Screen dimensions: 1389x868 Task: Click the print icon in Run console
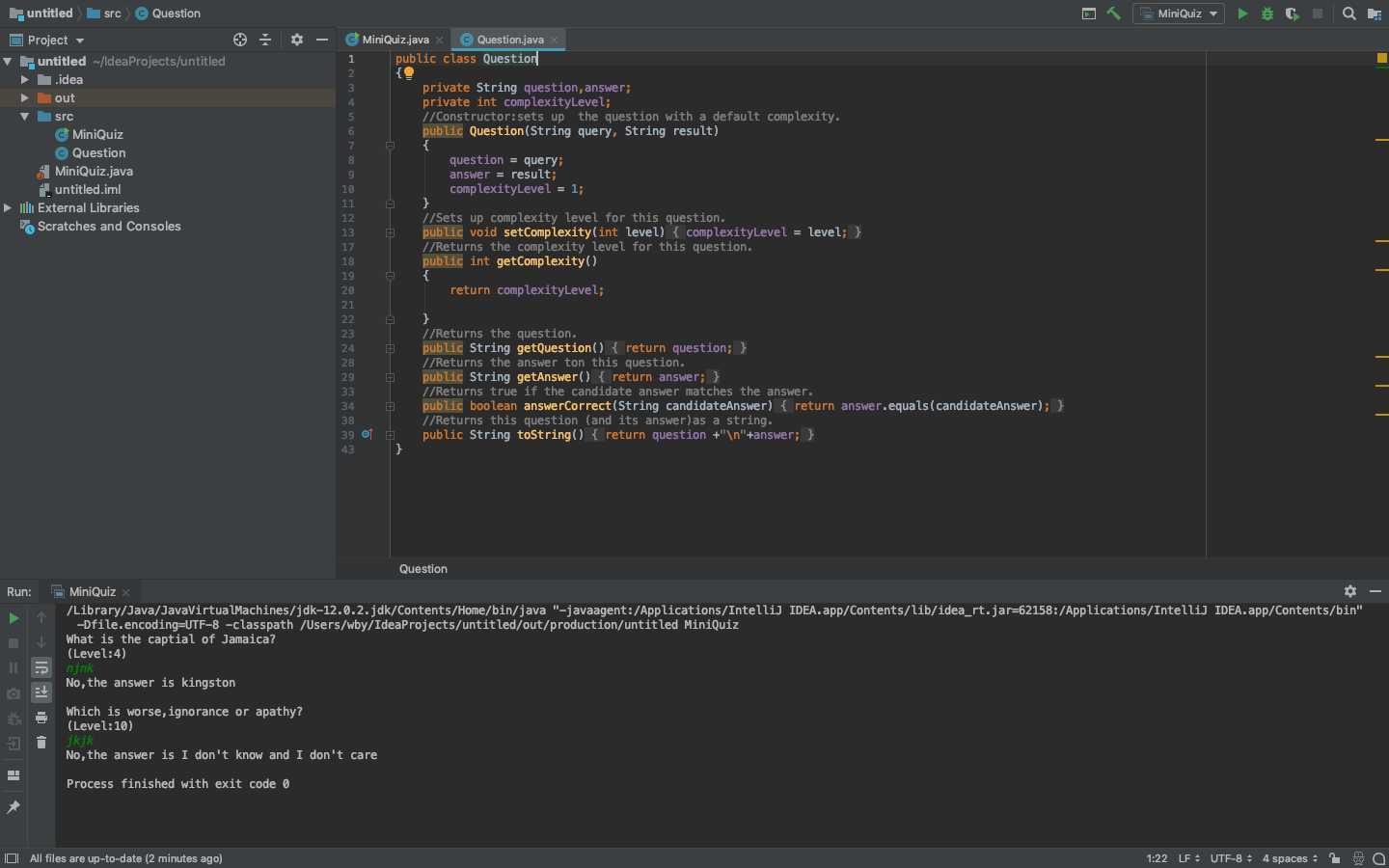tap(41, 718)
